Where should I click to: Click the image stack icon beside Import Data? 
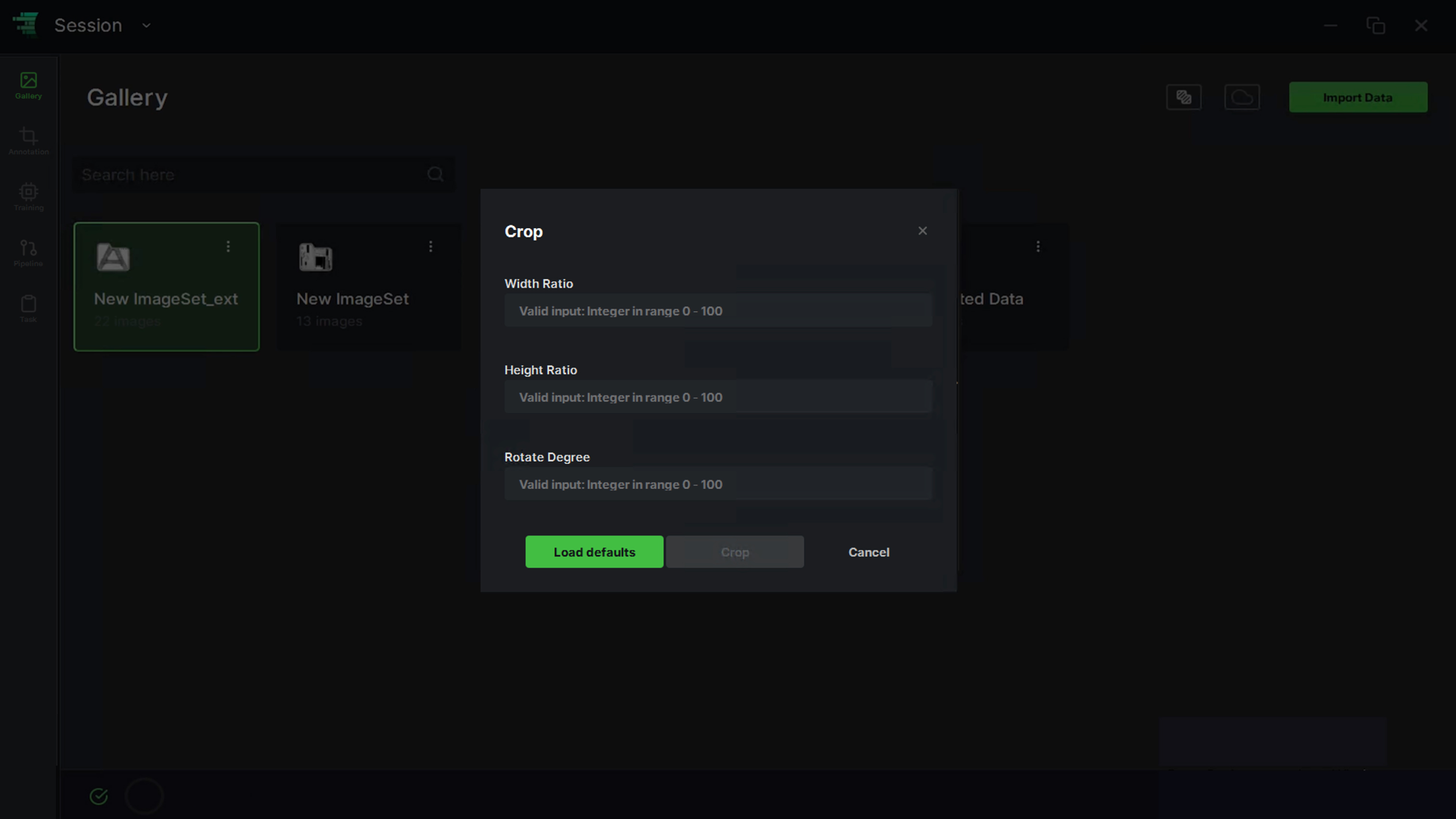pyautogui.click(x=1183, y=97)
